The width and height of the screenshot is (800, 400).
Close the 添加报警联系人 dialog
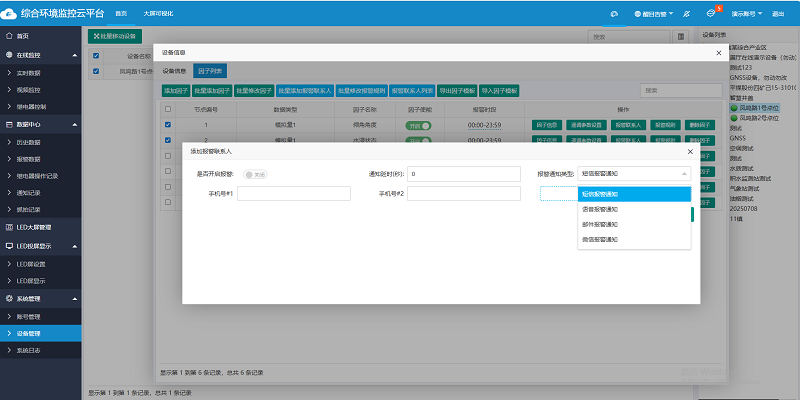(x=690, y=151)
